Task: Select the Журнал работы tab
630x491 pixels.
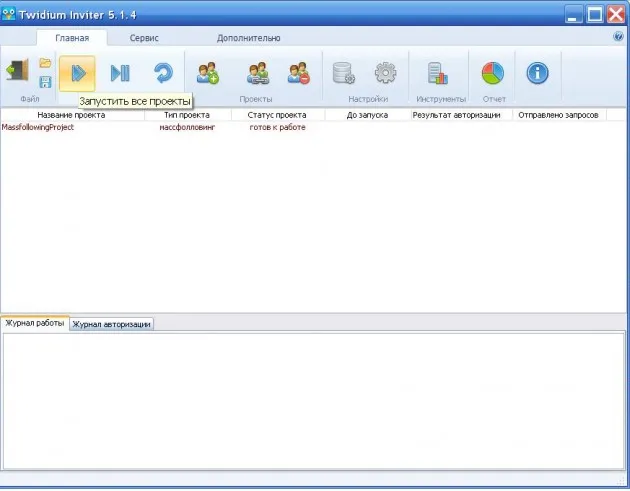Action: (x=35, y=323)
